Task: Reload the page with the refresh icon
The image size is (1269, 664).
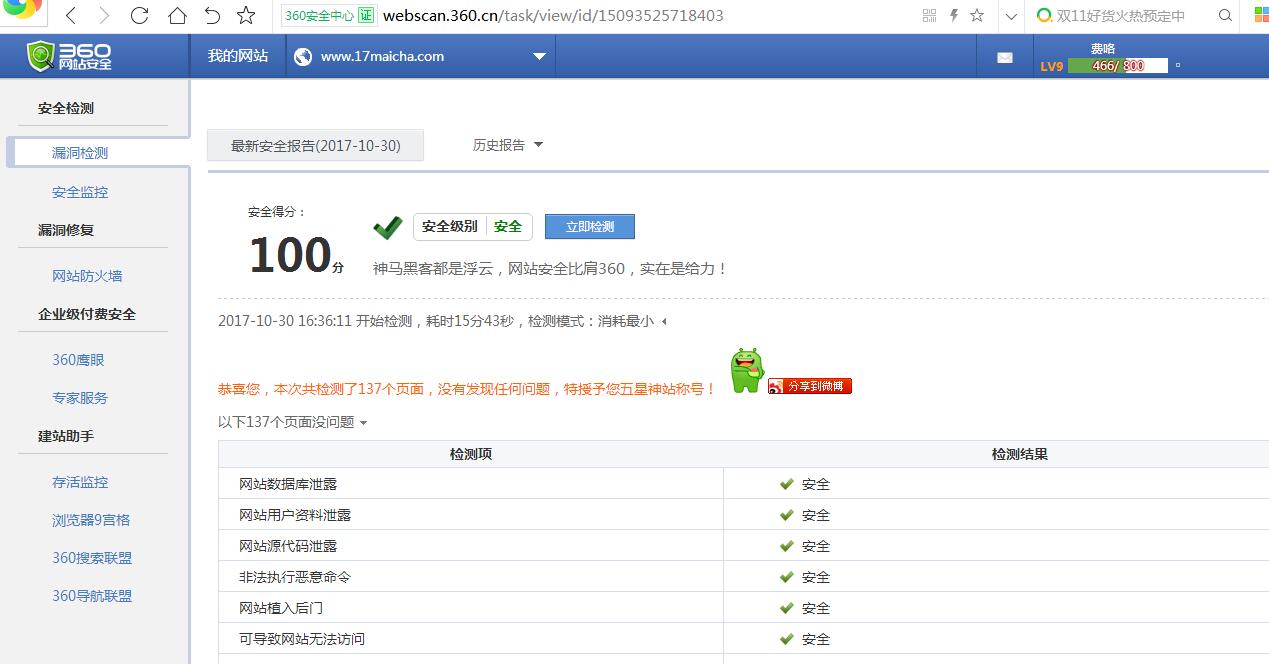Action: pyautogui.click(x=140, y=16)
